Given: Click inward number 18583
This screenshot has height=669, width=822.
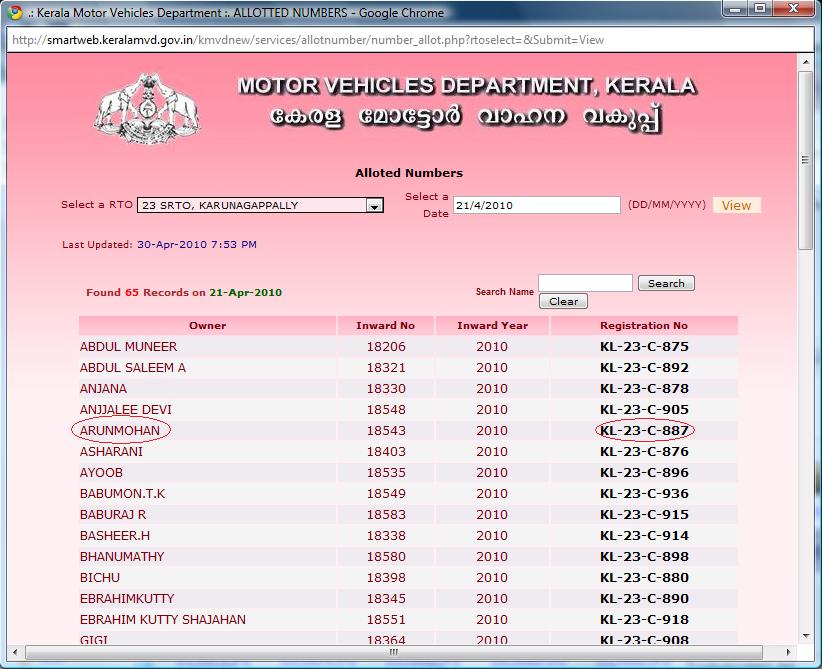Looking at the screenshot, I should pyautogui.click(x=386, y=514).
